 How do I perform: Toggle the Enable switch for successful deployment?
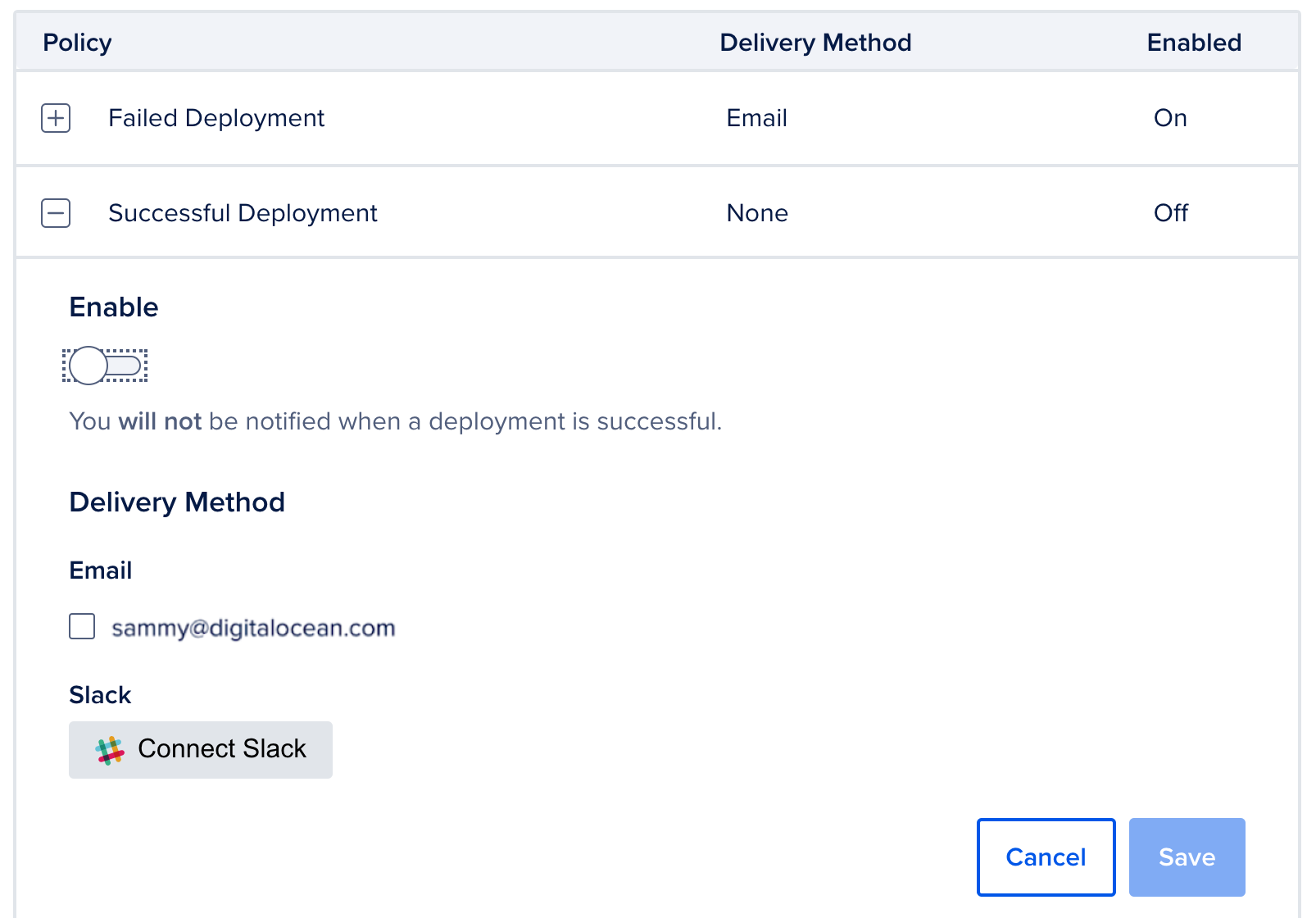[x=105, y=366]
